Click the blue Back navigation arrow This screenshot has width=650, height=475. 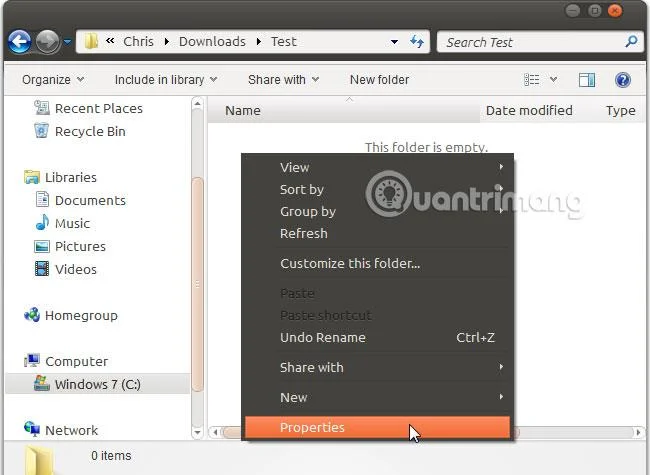click(19, 41)
